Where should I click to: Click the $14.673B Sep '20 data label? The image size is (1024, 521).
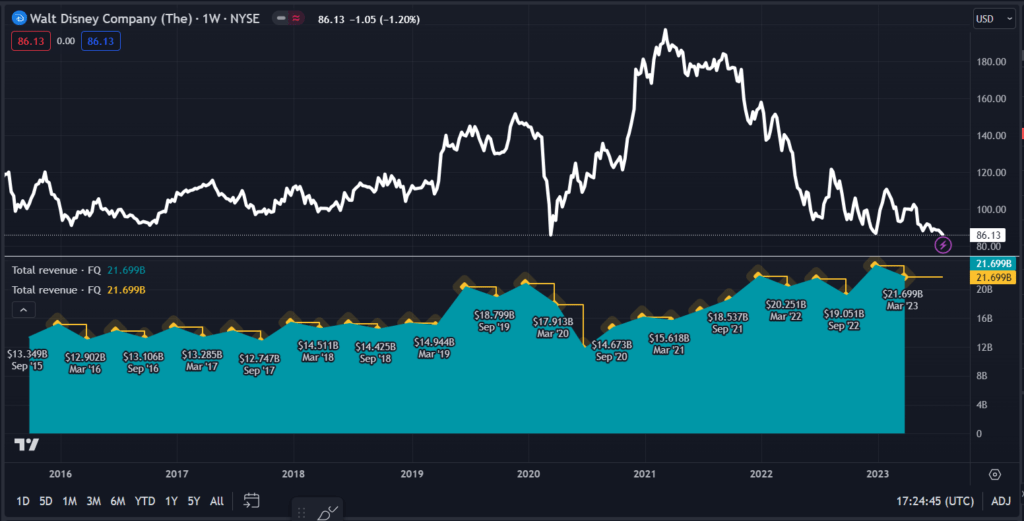point(612,351)
